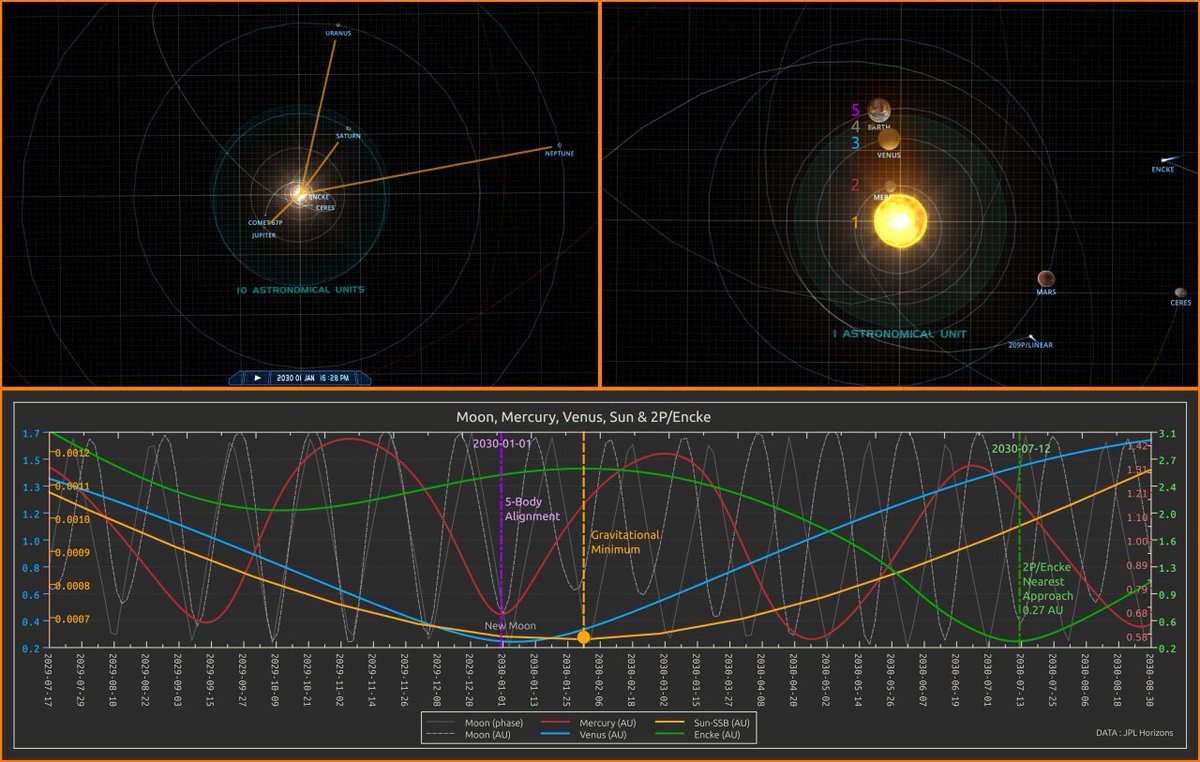Image resolution: width=1200 pixels, height=762 pixels.
Task: Click the Venus planet icon
Action: point(888,139)
